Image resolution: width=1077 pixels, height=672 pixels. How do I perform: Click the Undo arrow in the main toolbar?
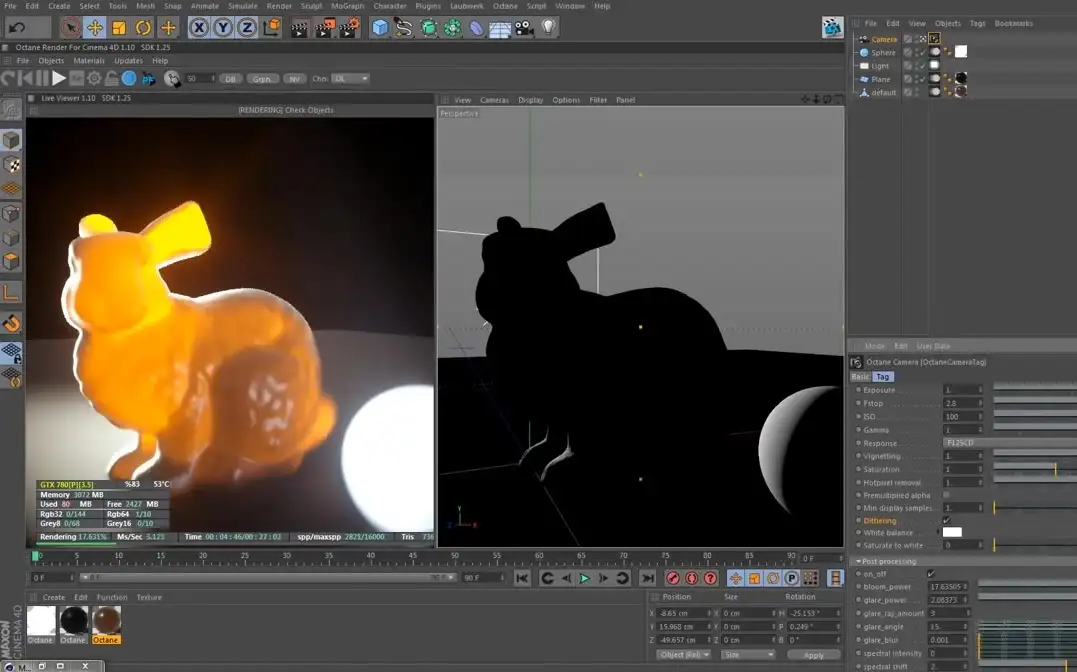click(x=17, y=27)
